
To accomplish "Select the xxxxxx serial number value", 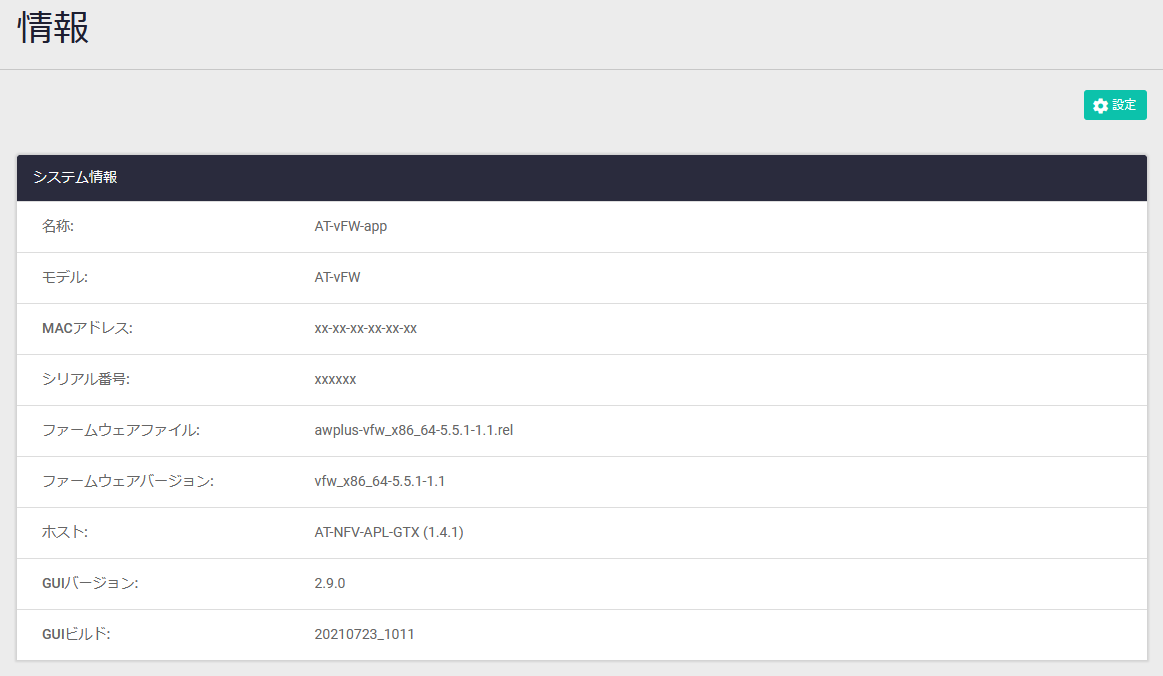I will (x=335, y=379).
